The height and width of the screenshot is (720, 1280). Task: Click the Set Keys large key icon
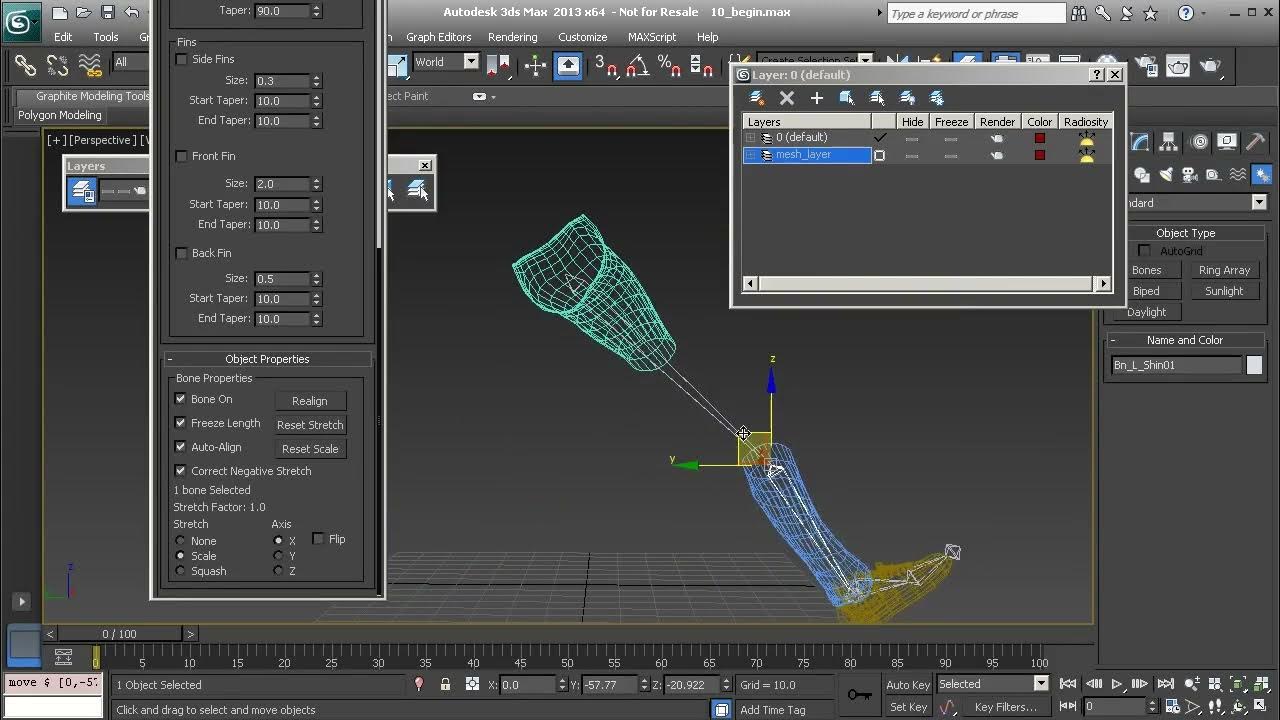pos(859,695)
